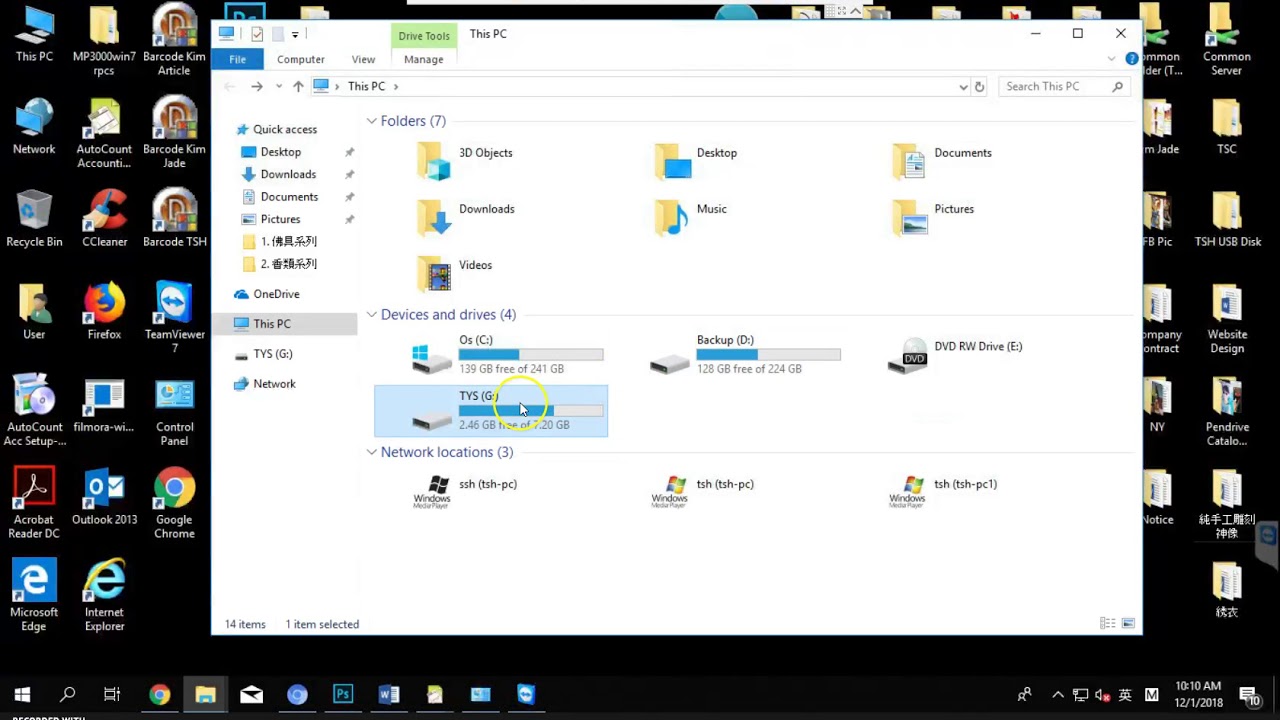
Task: Select This PC in navigation pane
Action: (284, 324)
